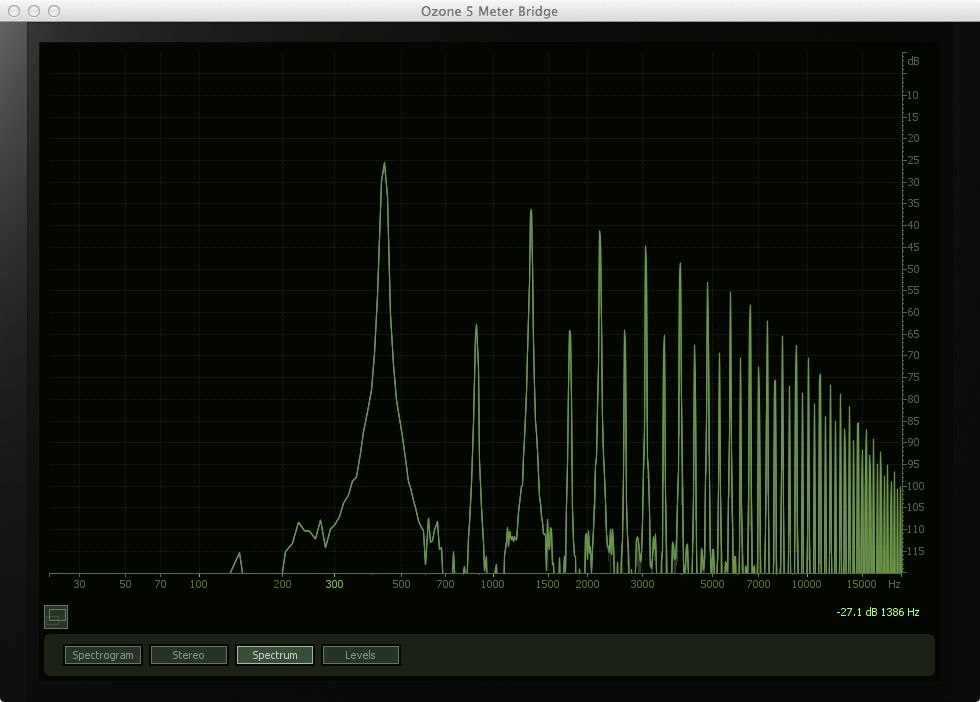Click the Ozone 5 Meter Bridge title
The image size is (980, 702).
pyautogui.click(x=489, y=11)
